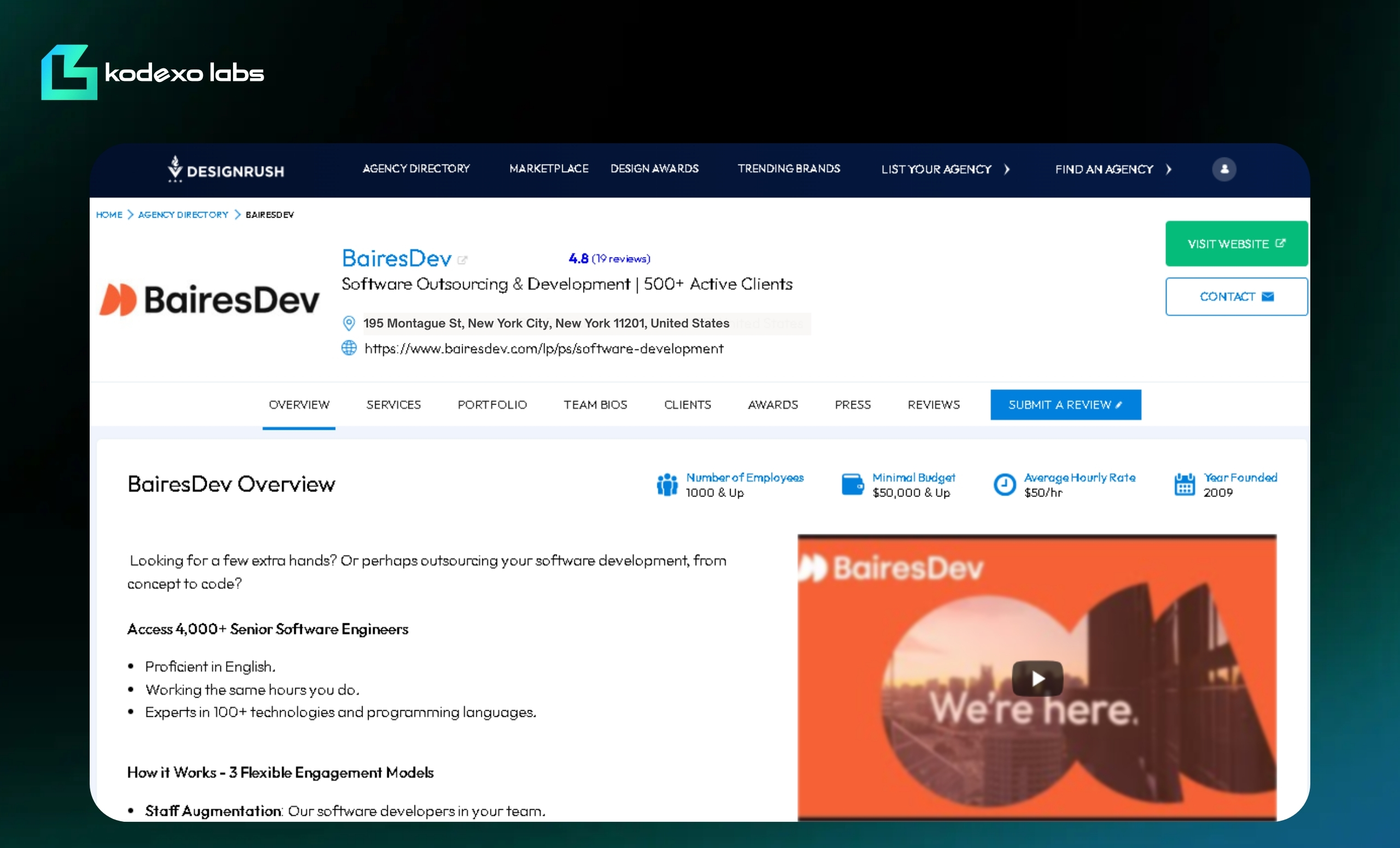Click the Number of Employees people icon
The width and height of the screenshot is (1400, 848).
(667, 484)
